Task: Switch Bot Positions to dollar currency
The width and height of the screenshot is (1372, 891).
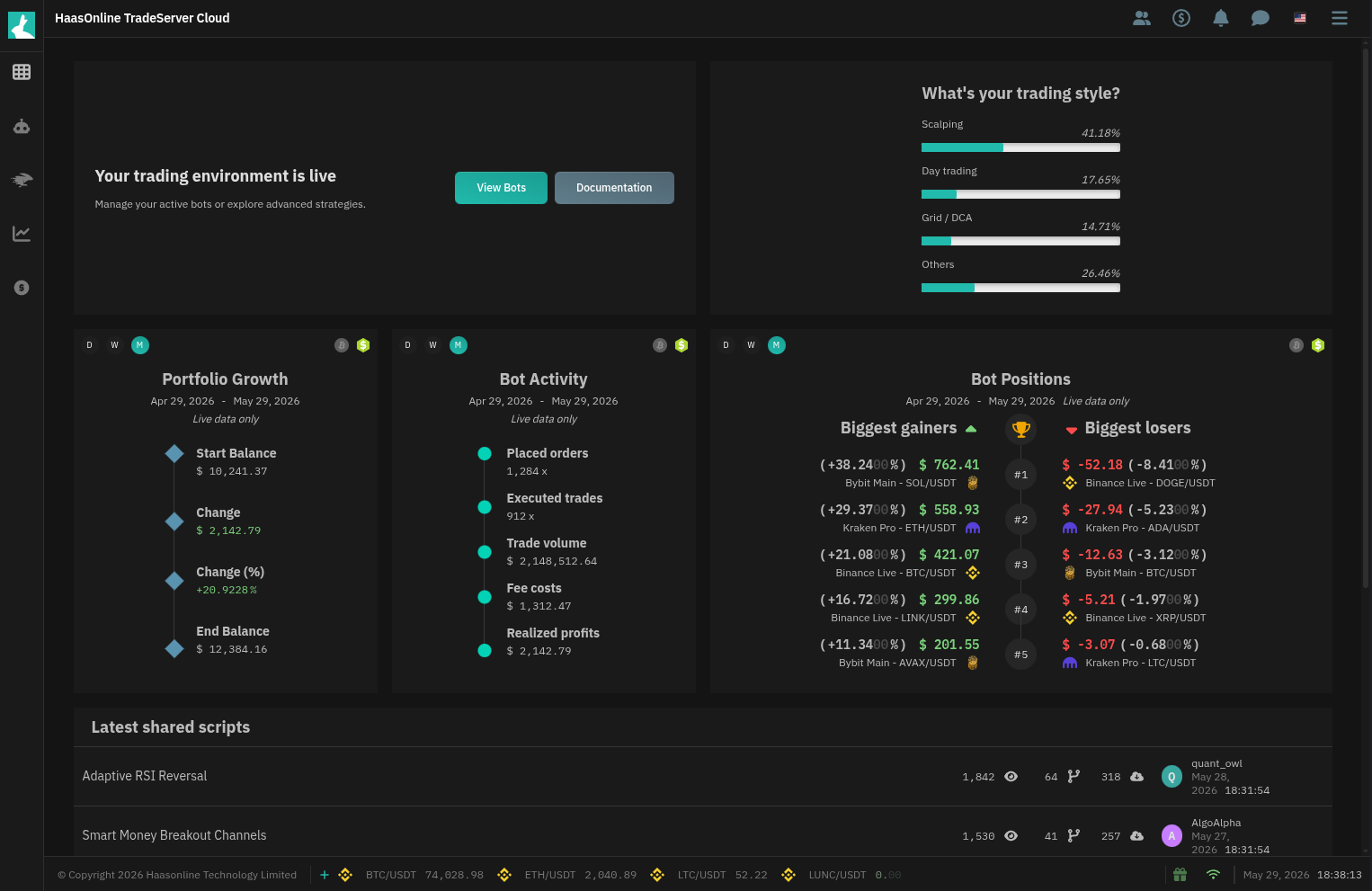Action: click(x=1318, y=345)
